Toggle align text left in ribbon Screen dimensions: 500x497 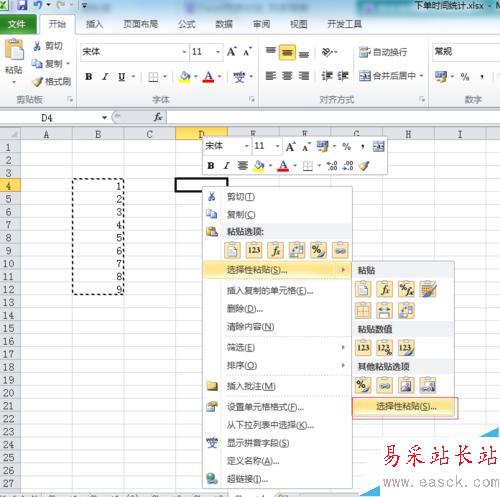(x=271, y=76)
